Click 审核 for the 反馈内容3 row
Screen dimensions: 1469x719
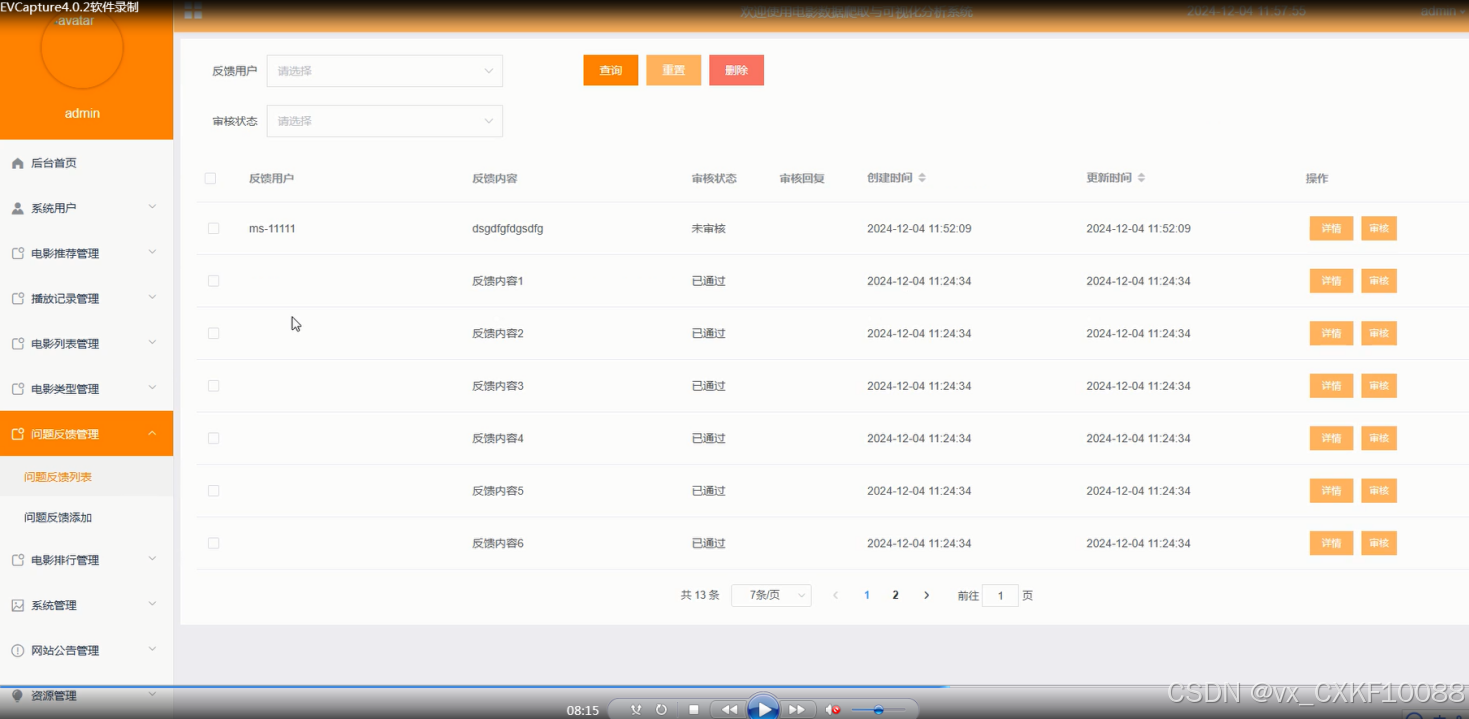pos(1379,386)
